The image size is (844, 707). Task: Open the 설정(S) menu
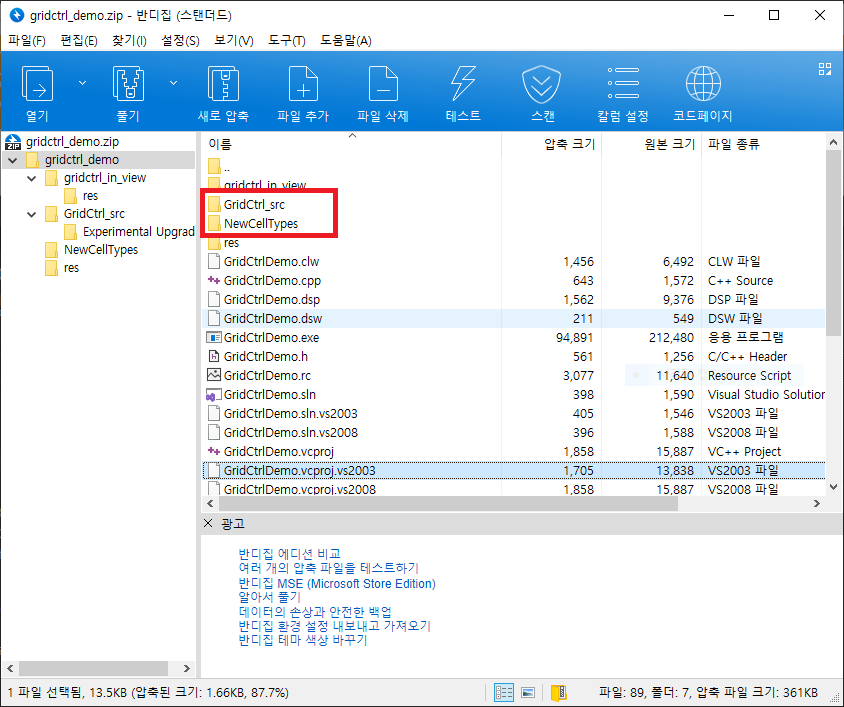tap(180, 41)
